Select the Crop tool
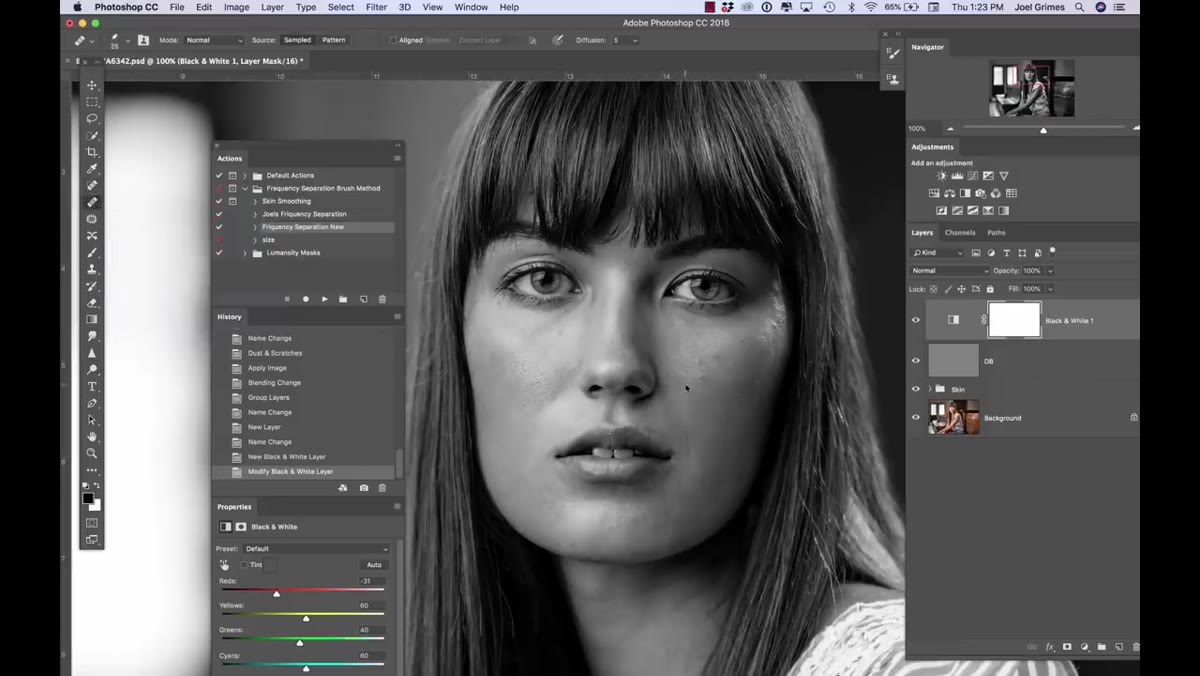The width and height of the screenshot is (1200, 676). tap(92, 152)
